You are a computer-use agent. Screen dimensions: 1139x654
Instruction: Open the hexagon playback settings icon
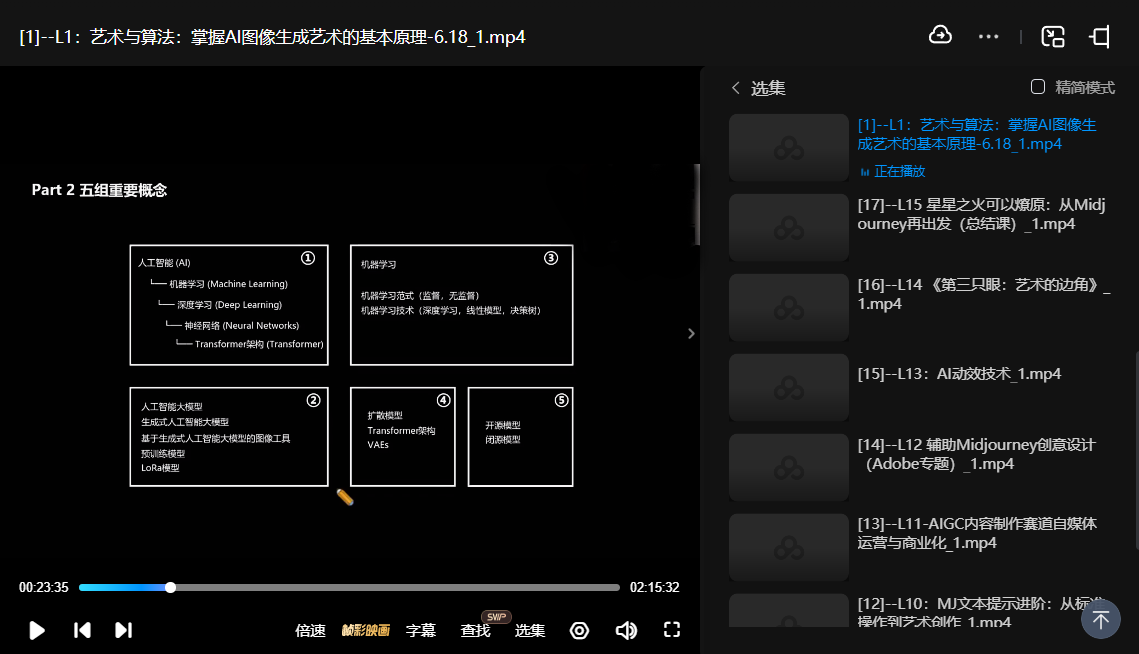(x=579, y=630)
